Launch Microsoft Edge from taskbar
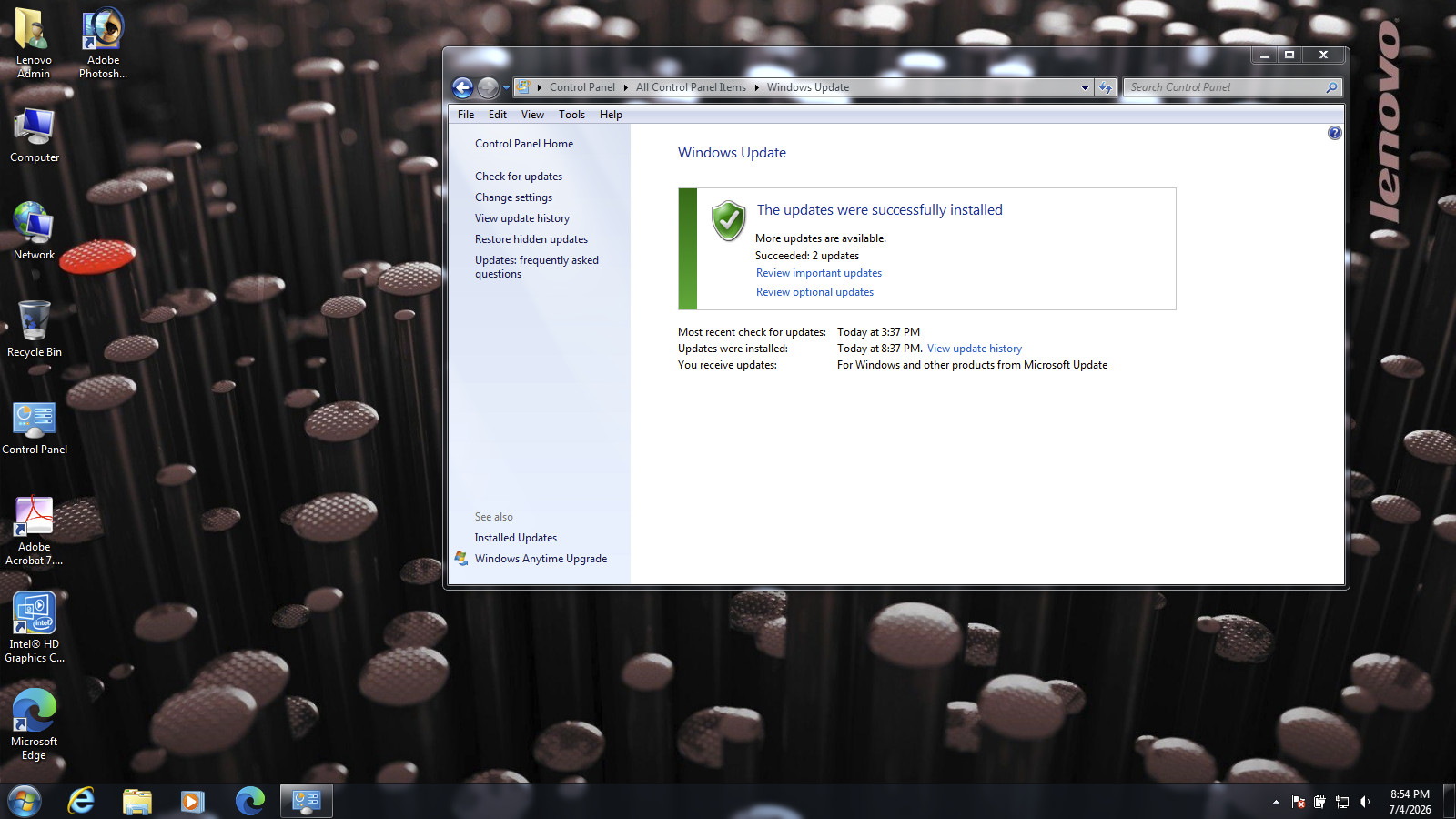The image size is (1456, 819). (249, 801)
